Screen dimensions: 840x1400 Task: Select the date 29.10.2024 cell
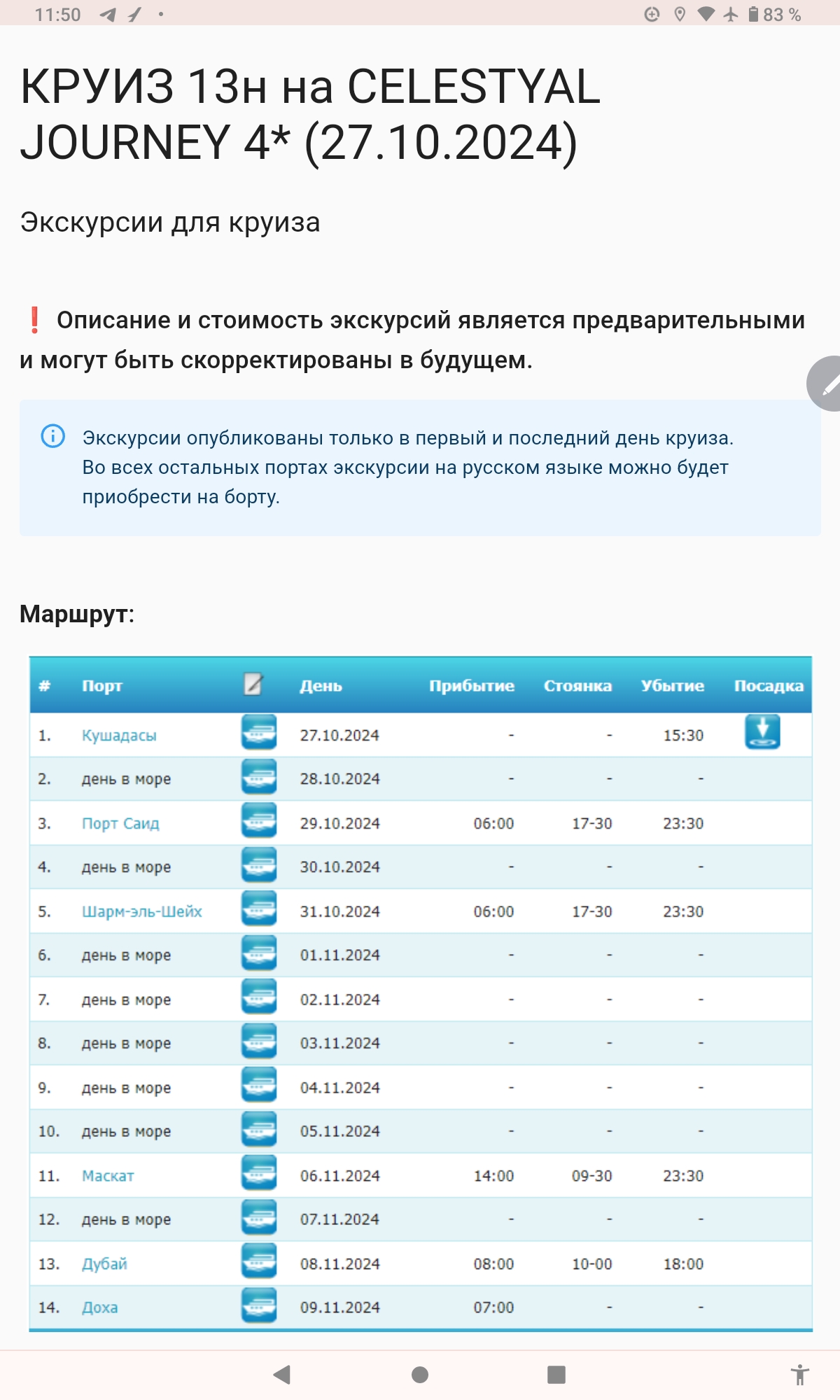(339, 823)
